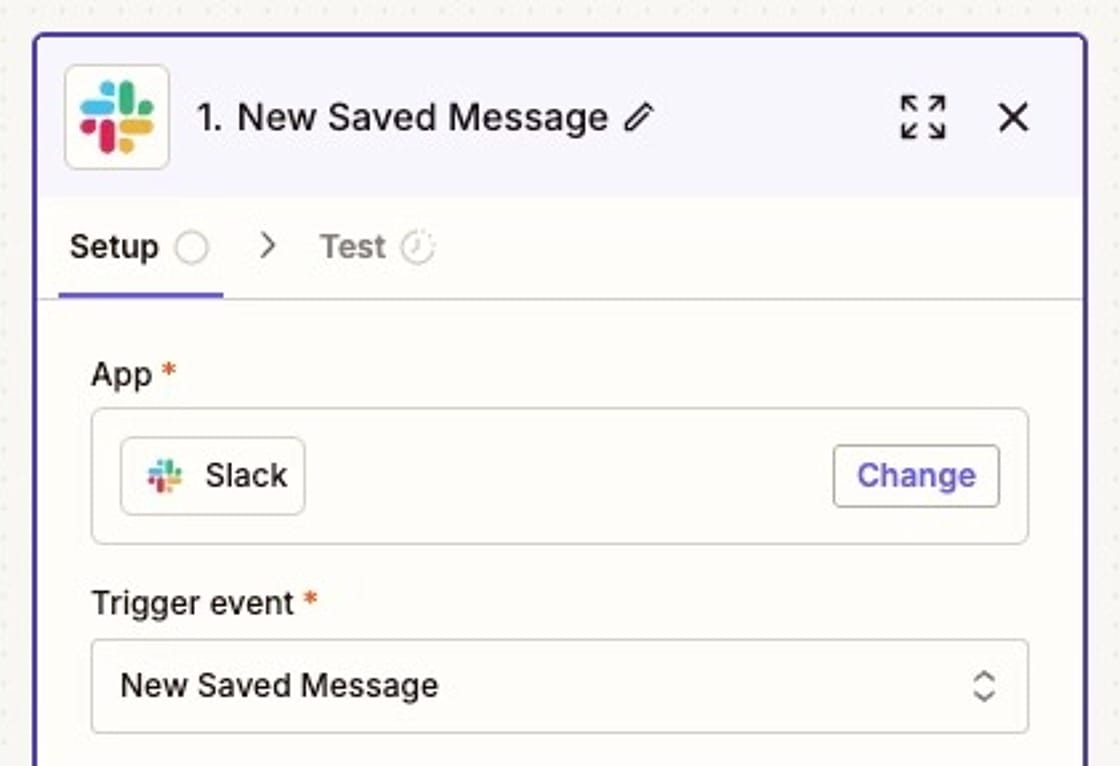1120x766 pixels.
Task: Click the required asterisk marker next to App
Action: pos(167,370)
